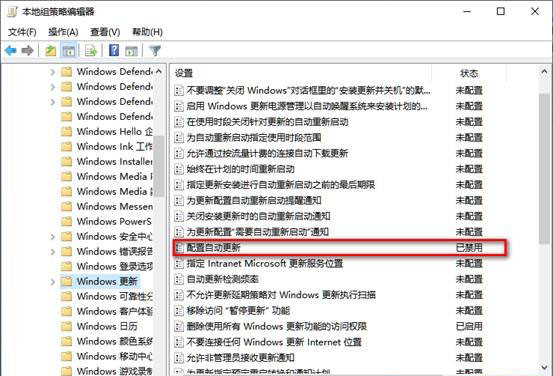Screen dimensions: 553x376
Task: Toggle the show/hide console tree icon
Action: [x=68, y=51]
